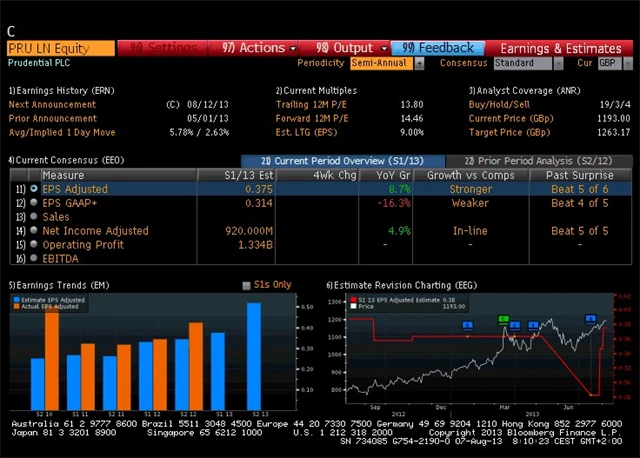Click the 5.78% / 2.63% move value
Viewport: 640px width, 458px height.
199,132
